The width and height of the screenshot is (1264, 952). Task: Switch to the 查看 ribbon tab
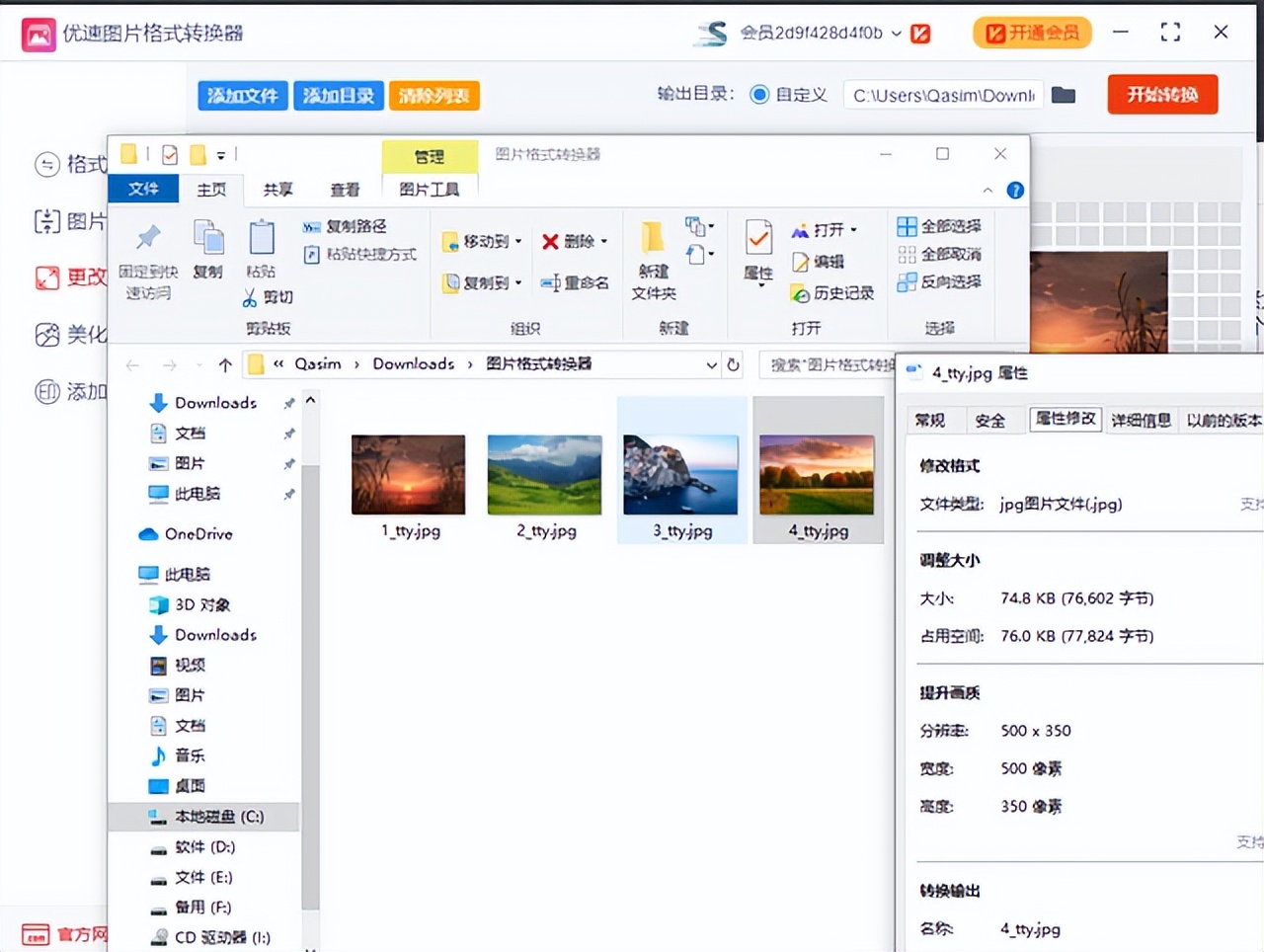[345, 190]
